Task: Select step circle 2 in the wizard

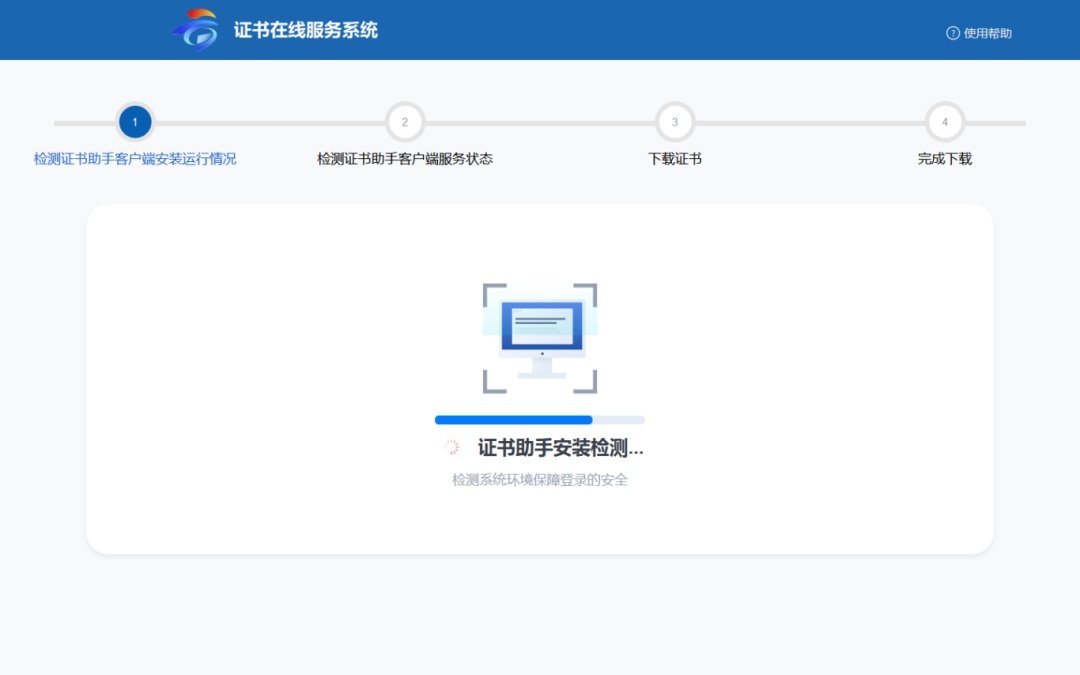Action: [405, 121]
